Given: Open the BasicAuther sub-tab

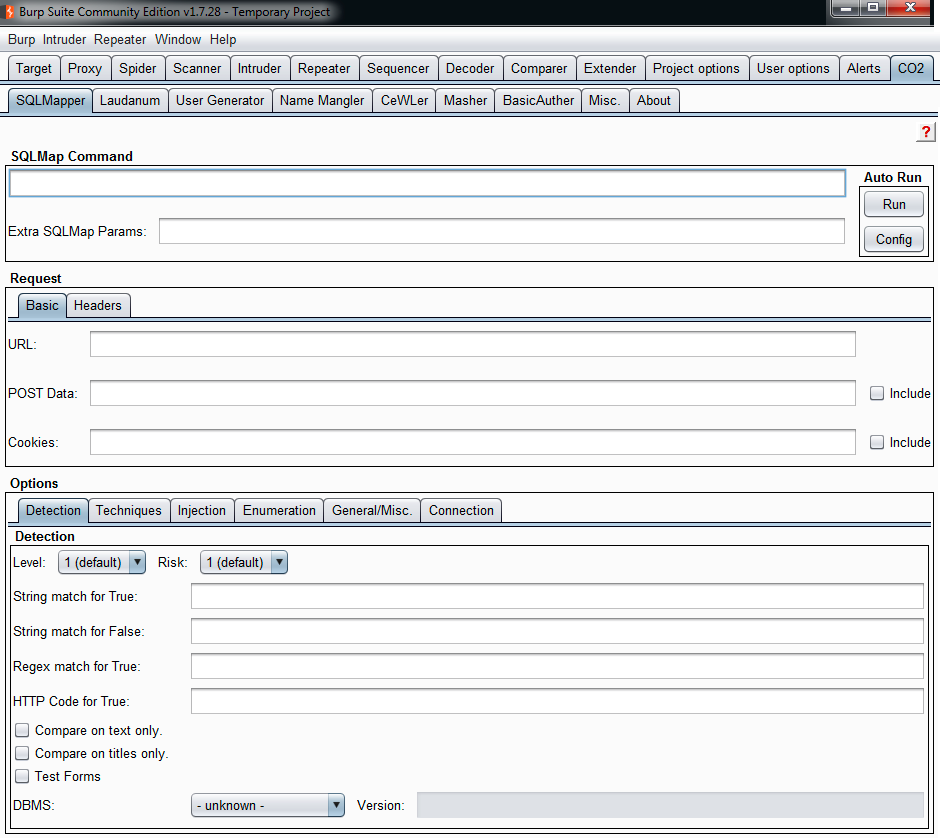Looking at the screenshot, I should pos(538,101).
